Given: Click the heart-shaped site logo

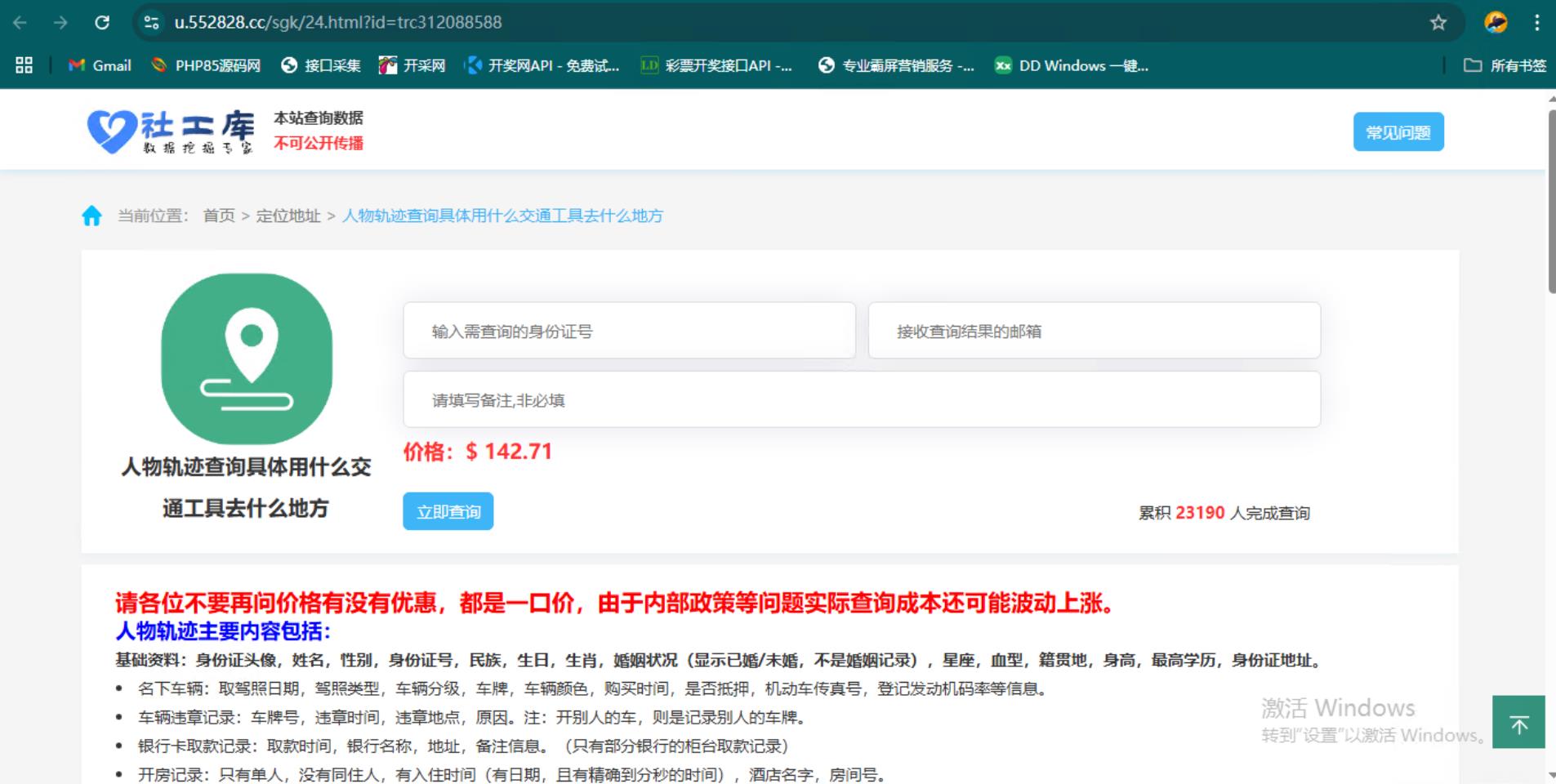Looking at the screenshot, I should click(111, 131).
